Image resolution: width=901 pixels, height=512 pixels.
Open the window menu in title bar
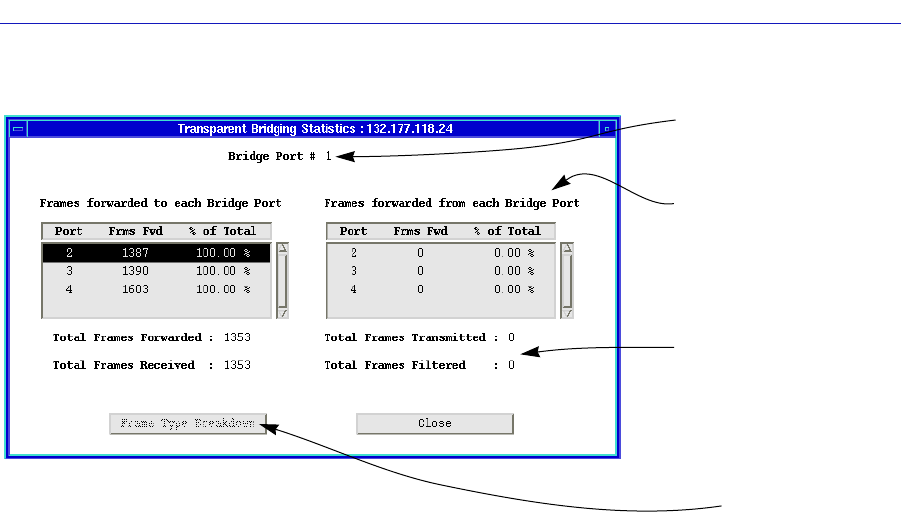point(17,128)
